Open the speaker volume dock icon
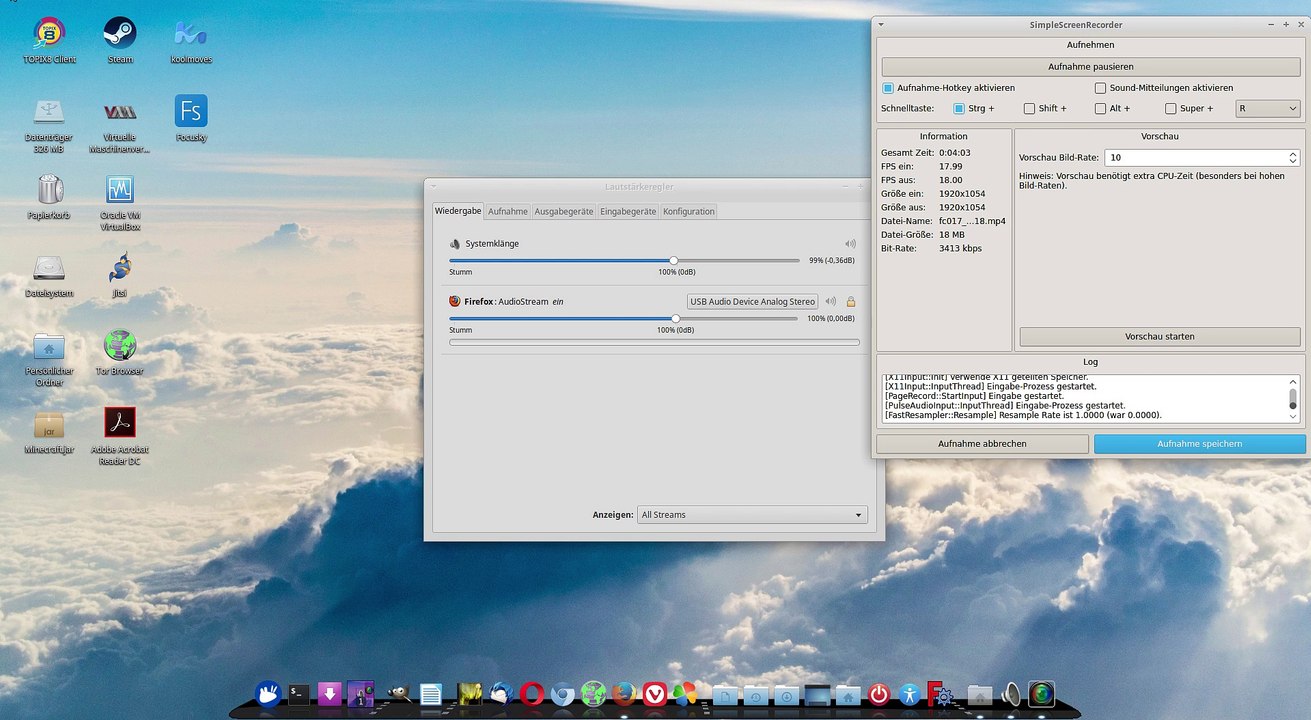 click(1011, 694)
